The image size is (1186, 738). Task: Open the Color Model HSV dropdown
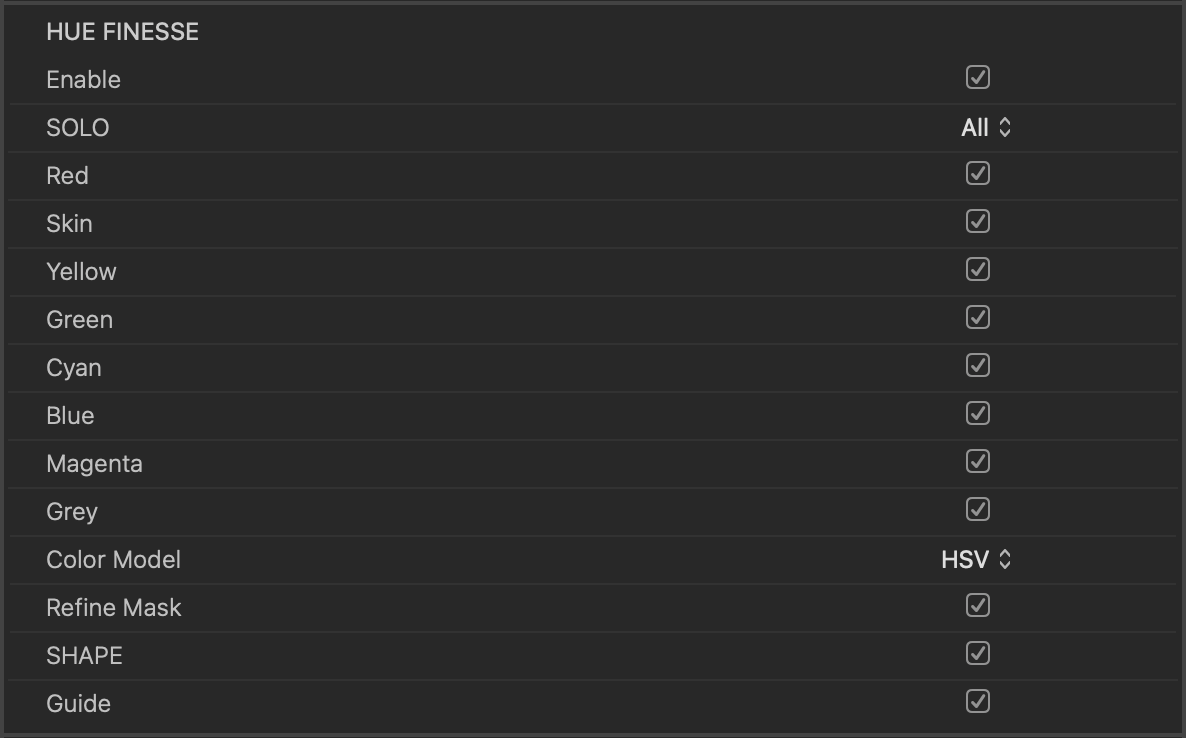pos(976,560)
